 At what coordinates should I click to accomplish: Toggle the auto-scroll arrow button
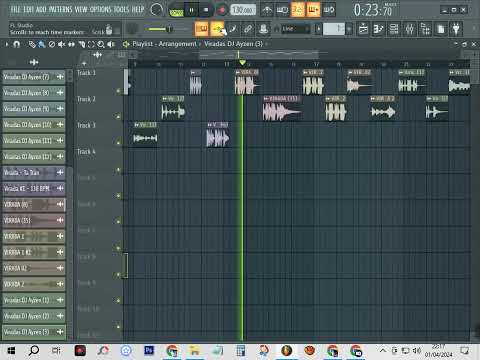(218, 29)
